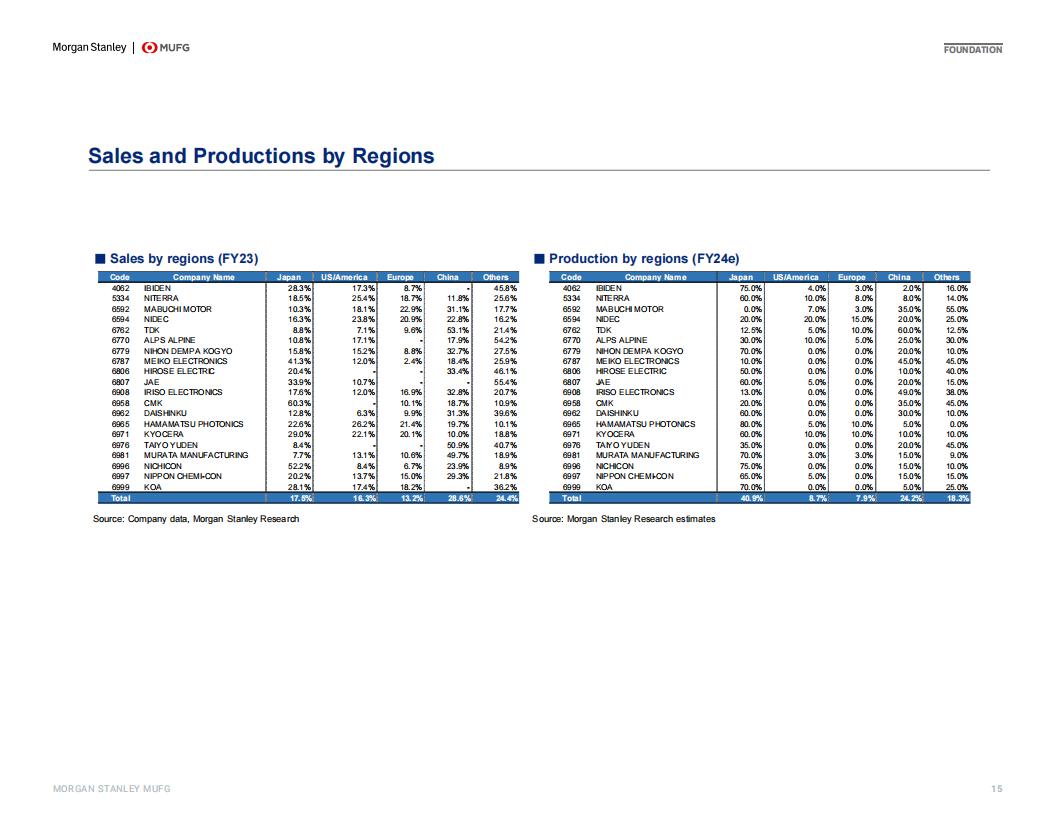
Task: Click the 'MORGAN STANLEY MUFG' footer text
Action: pos(112,788)
